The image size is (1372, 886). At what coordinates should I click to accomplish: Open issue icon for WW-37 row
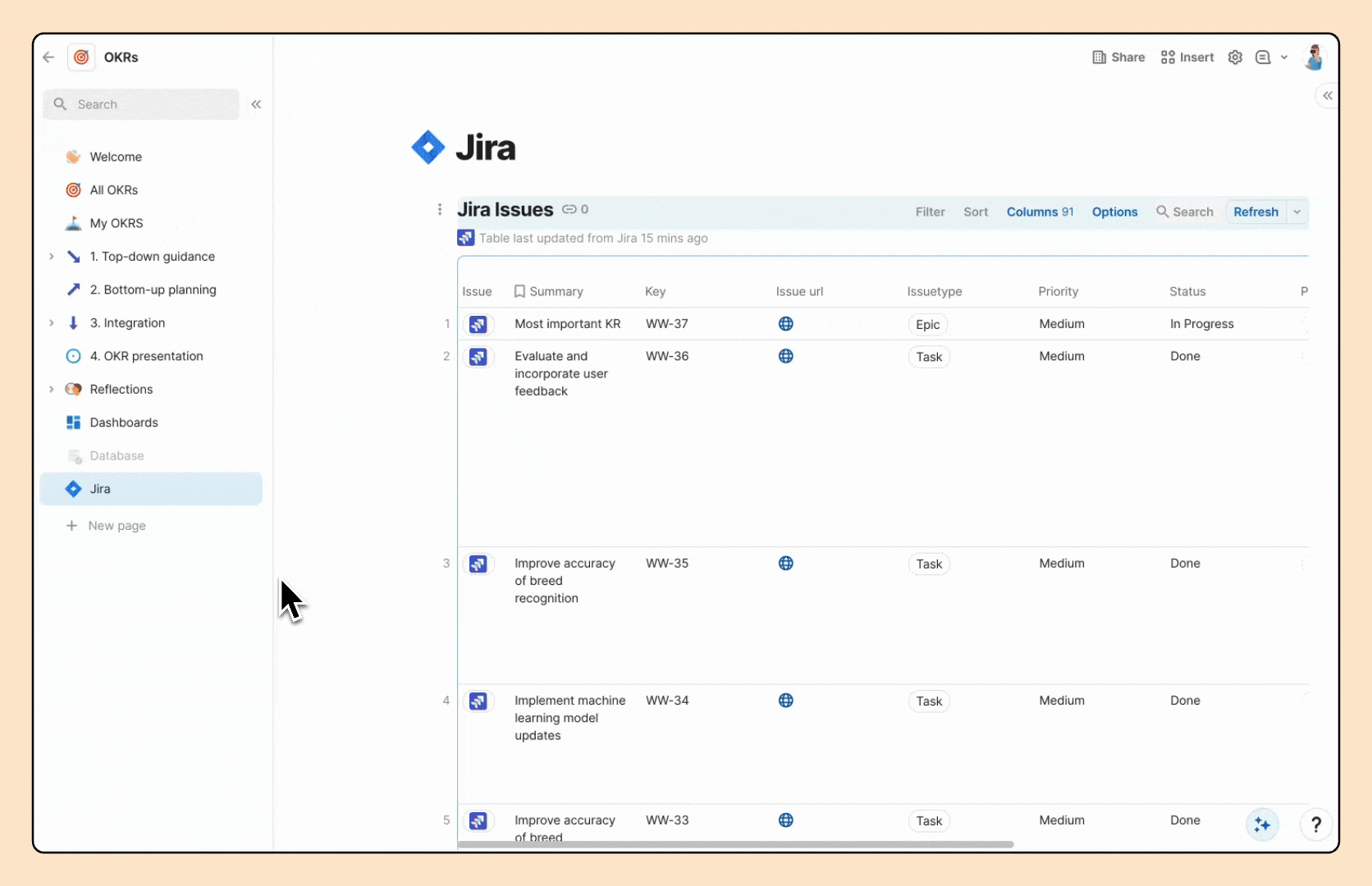(478, 324)
